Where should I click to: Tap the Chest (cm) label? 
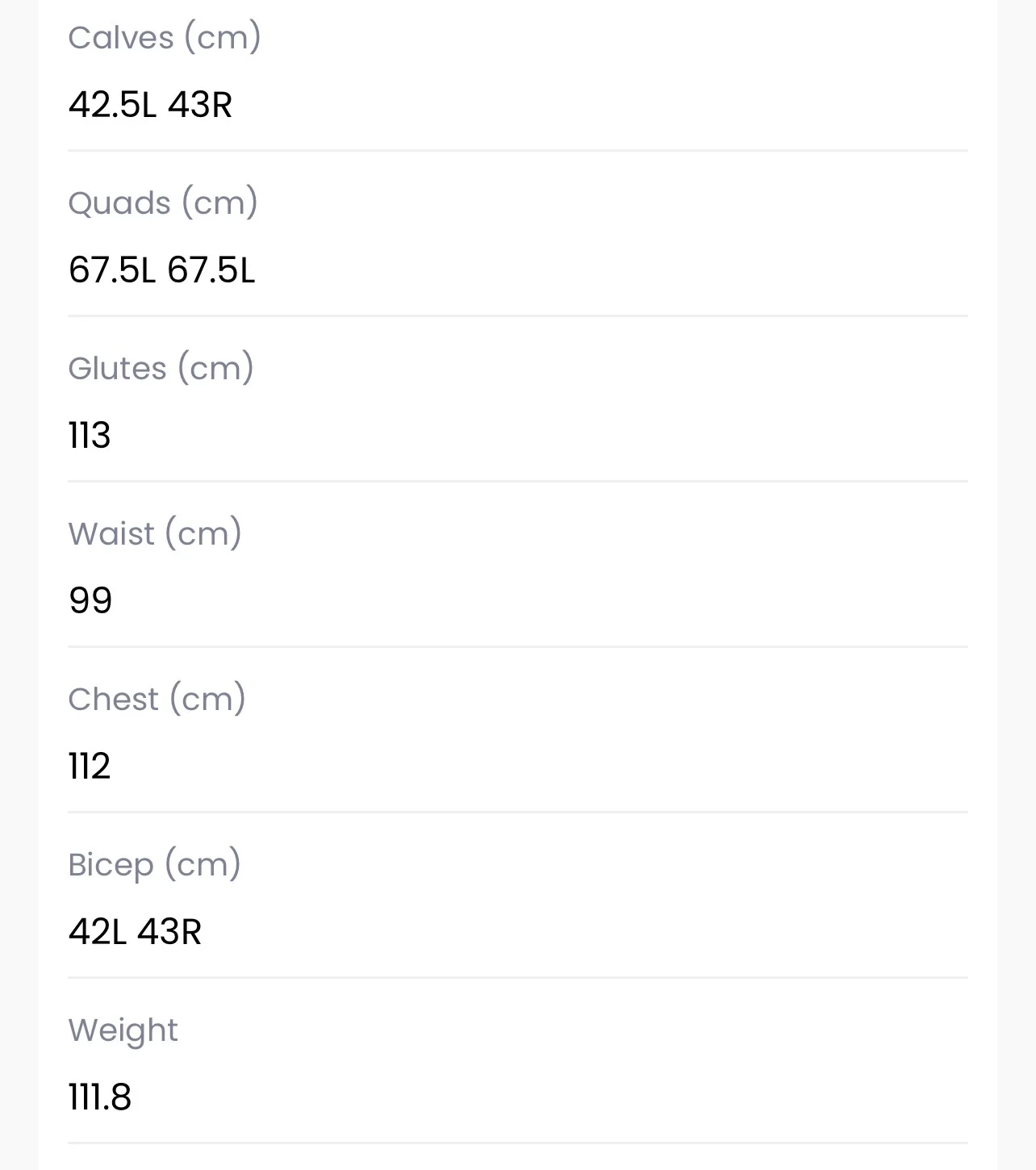pyautogui.click(x=157, y=699)
